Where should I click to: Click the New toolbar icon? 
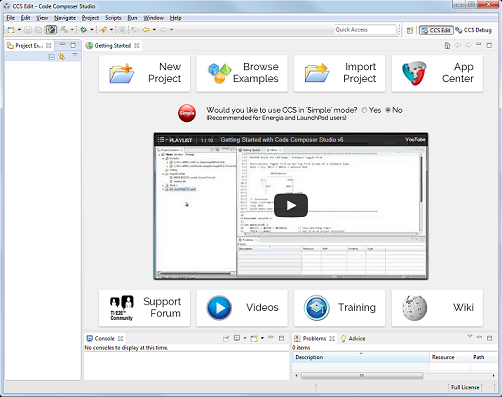point(11,30)
